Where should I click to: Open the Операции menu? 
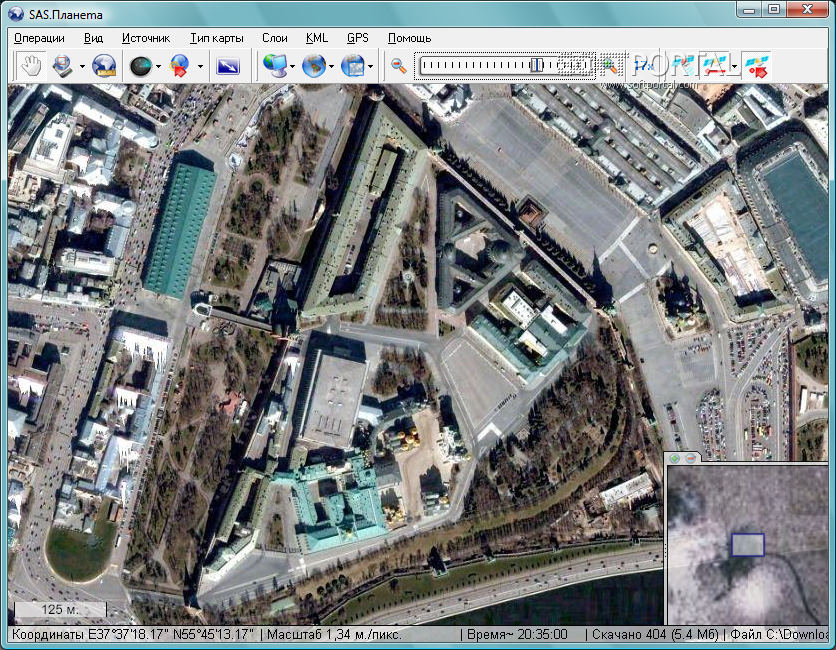[x=39, y=38]
